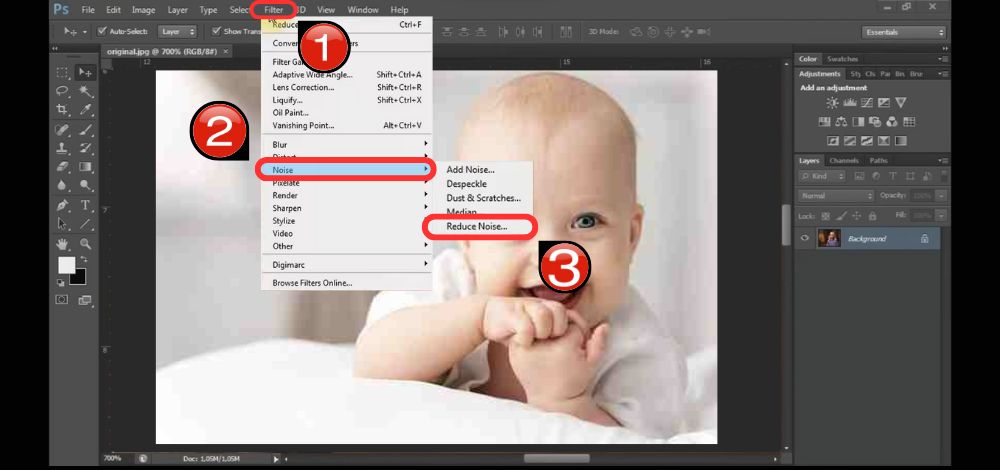1000x470 pixels.
Task: Select the Eyedropper tool
Action: click(x=85, y=110)
